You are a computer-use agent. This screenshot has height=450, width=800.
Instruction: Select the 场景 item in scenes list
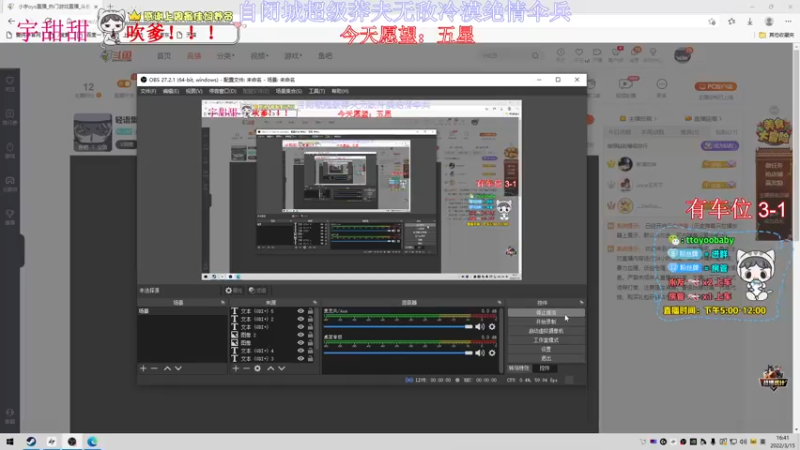pyautogui.click(x=181, y=311)
